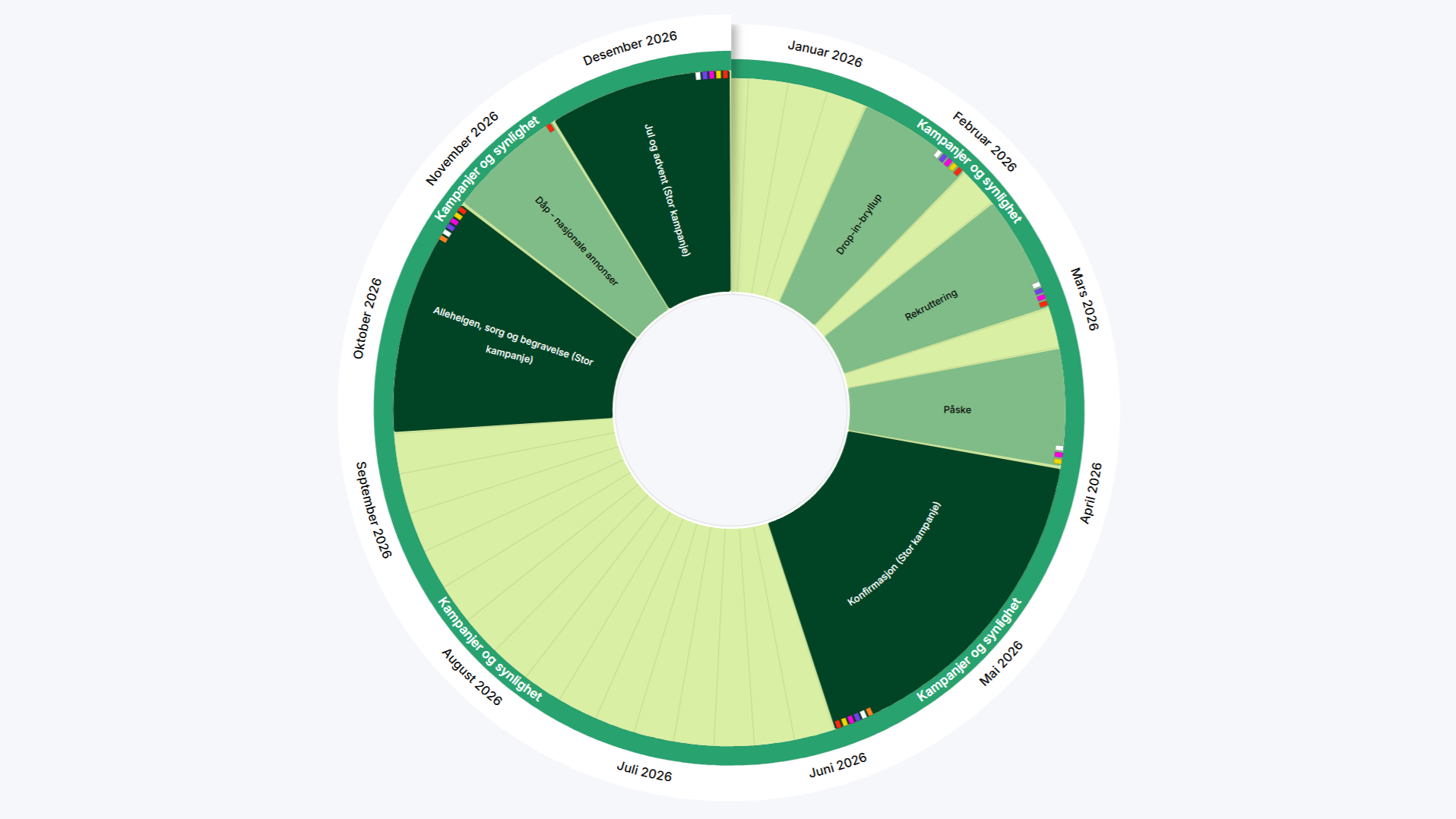Click Kampanjer og synlighet label near August 2026

click(x=489, y=650)
